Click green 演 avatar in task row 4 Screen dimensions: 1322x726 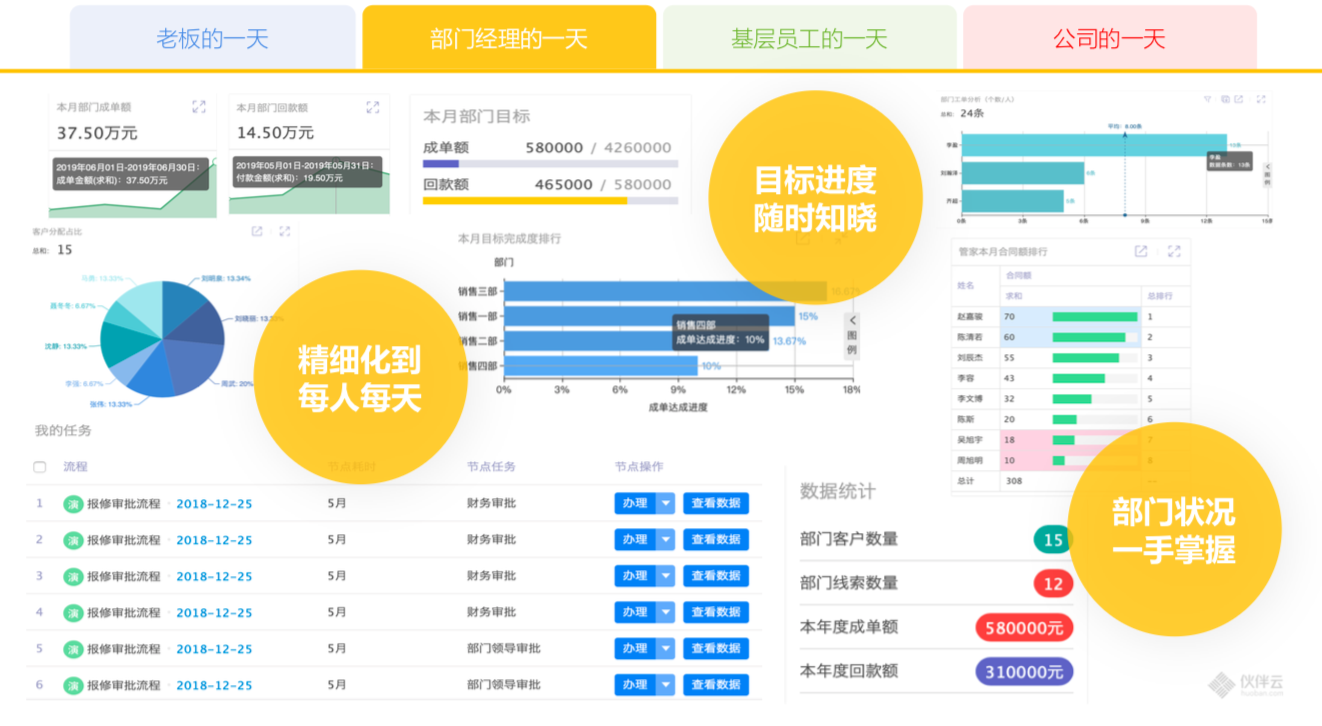73,612
